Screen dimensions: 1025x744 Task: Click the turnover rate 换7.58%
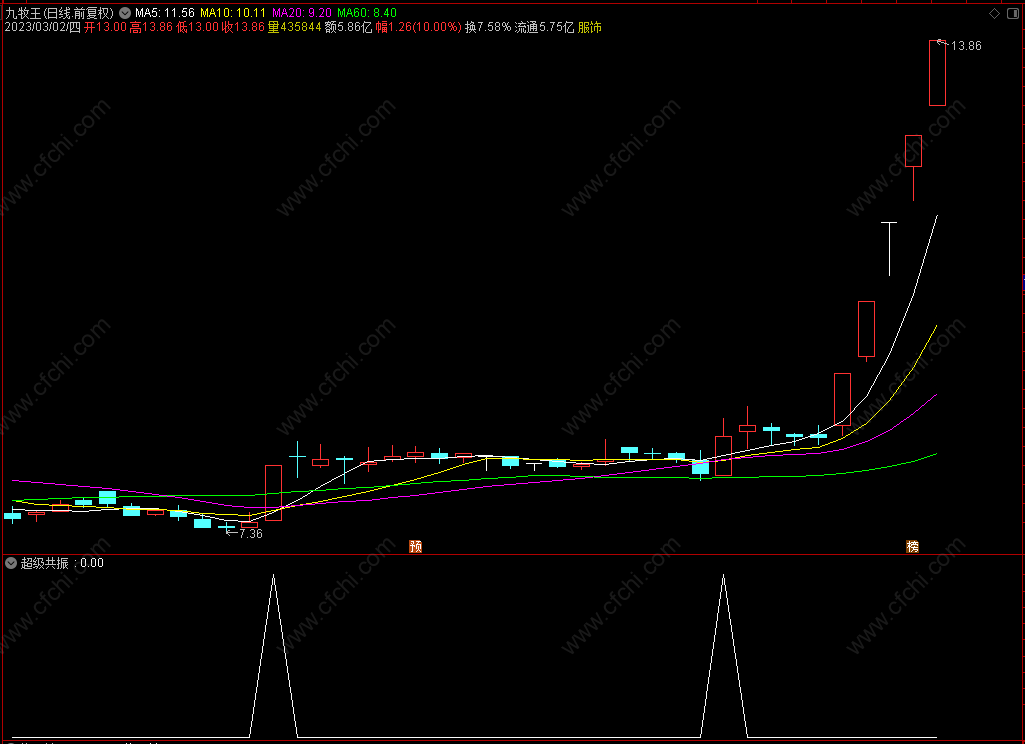pyautogui.click(x=488, y=27)
